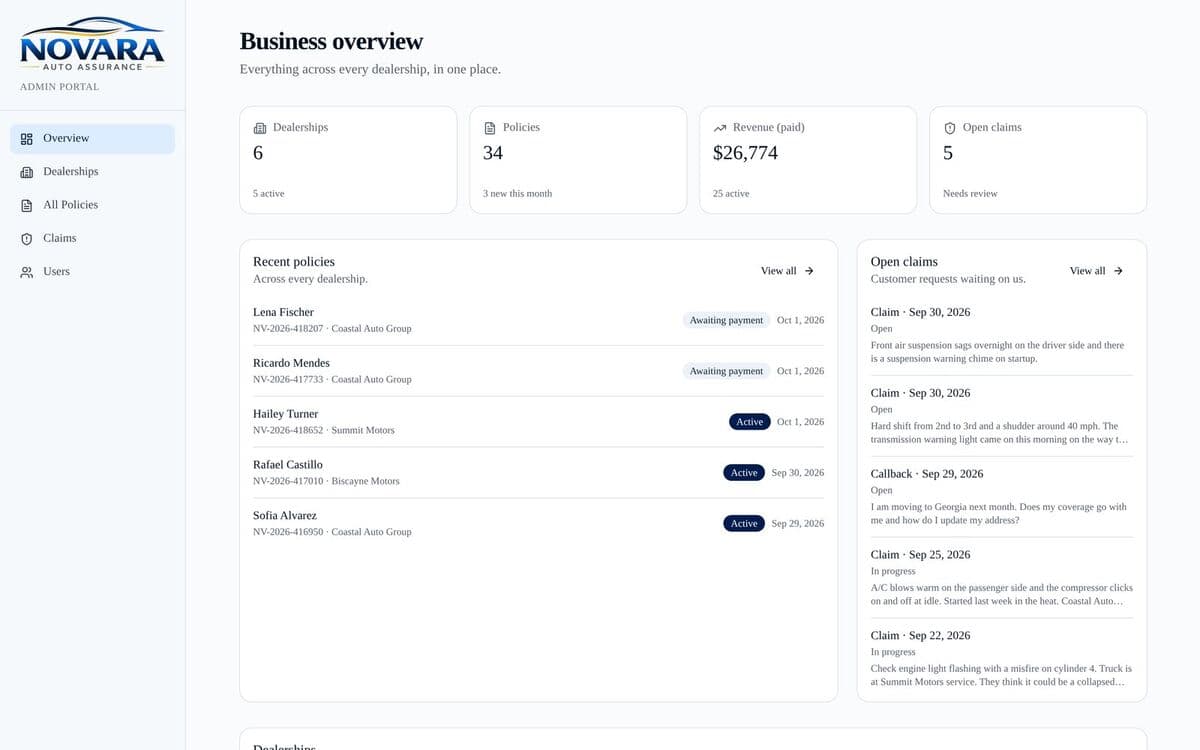Click 'Needs review' under Open claims
Image resolution: width=1200 pixels, height=750 pixels.
click(x=970, y=194)
